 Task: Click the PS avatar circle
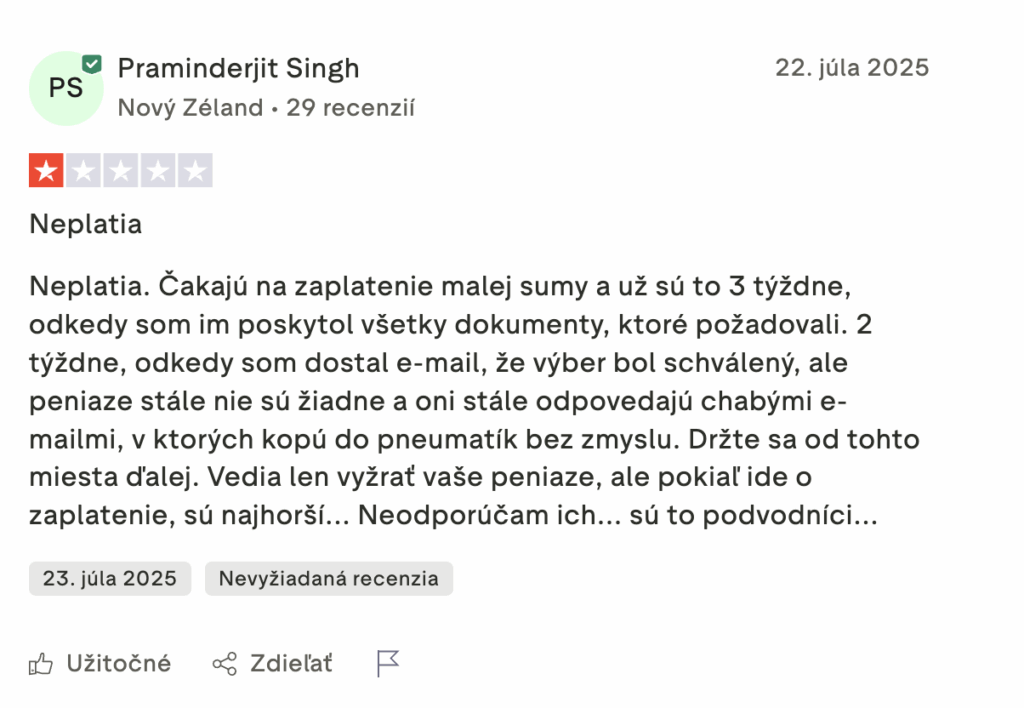coord(65,88)
